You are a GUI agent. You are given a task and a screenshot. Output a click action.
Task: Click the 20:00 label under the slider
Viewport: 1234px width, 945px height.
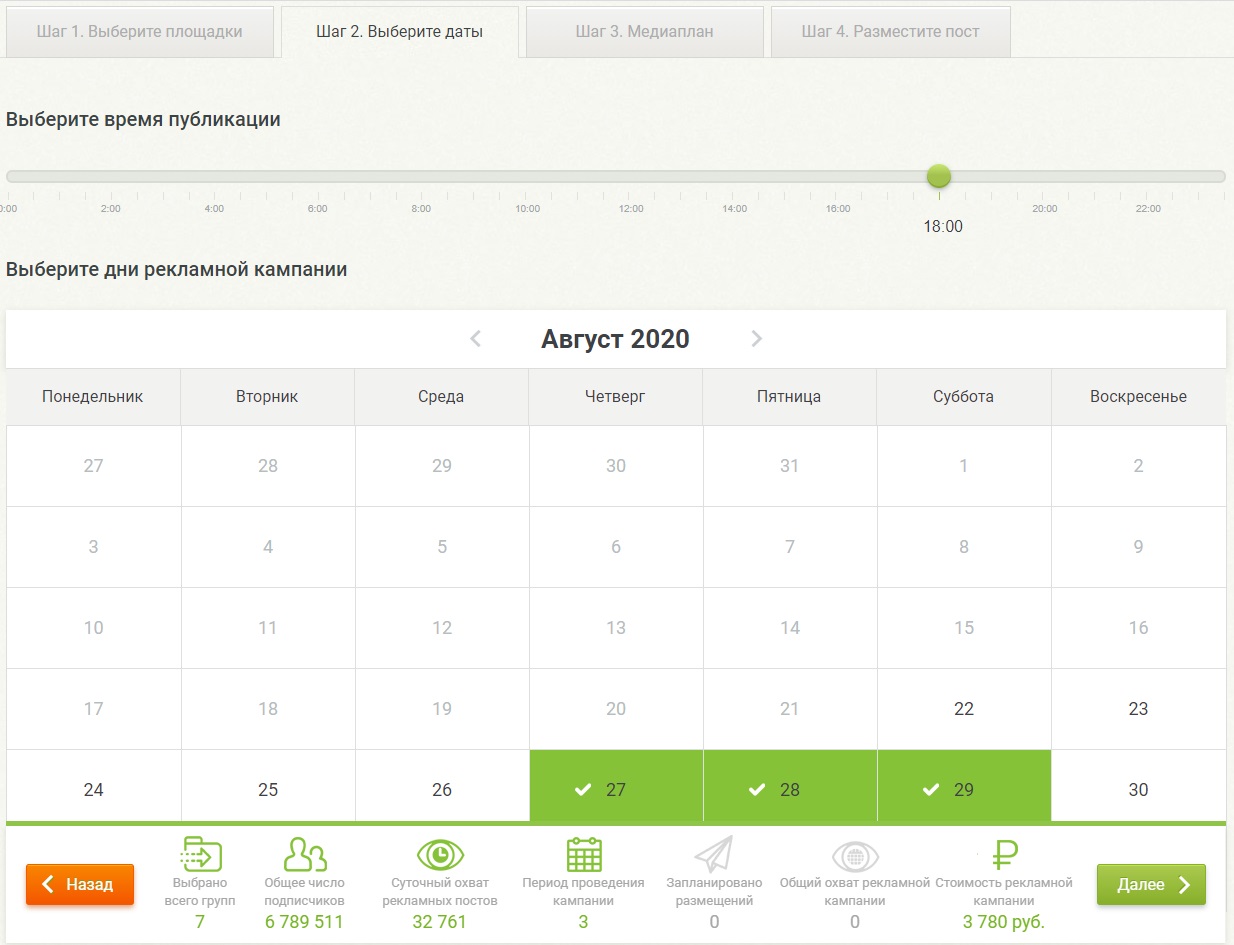1045,208
